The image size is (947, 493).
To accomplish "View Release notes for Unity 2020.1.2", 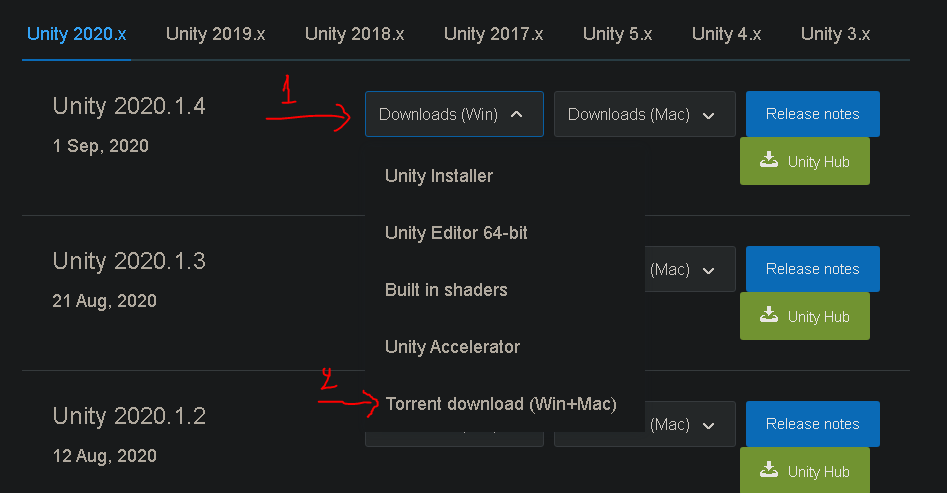I will click(812, 424).
